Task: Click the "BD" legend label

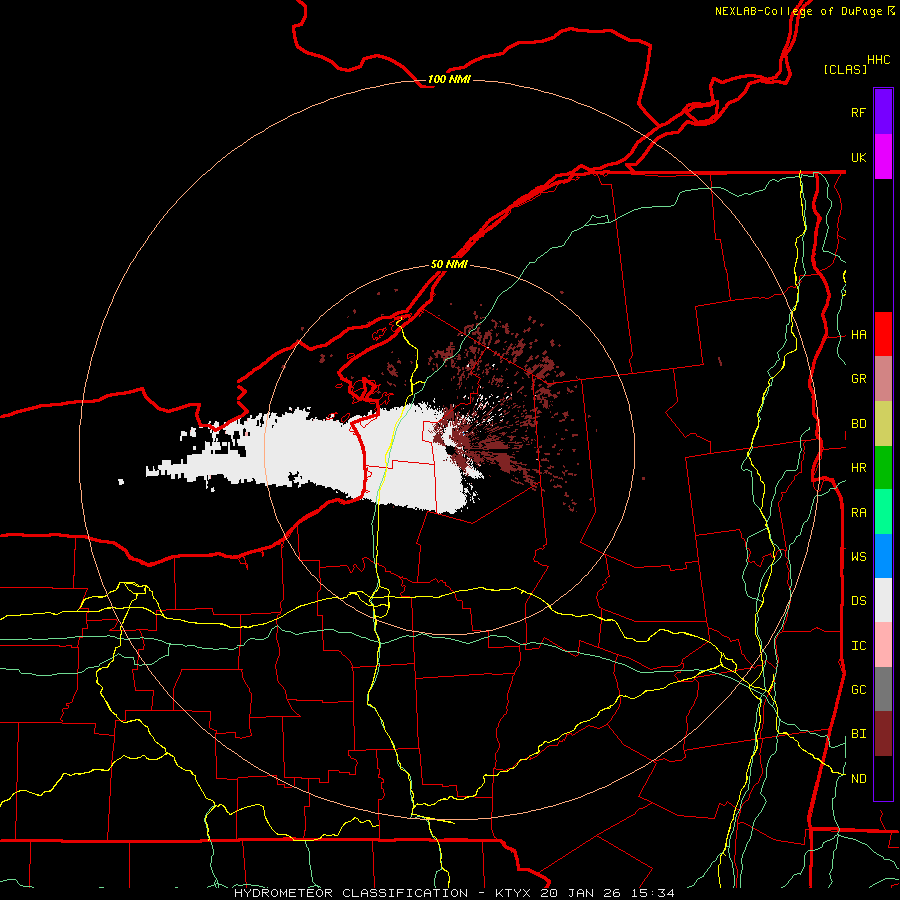Action: 858,424
